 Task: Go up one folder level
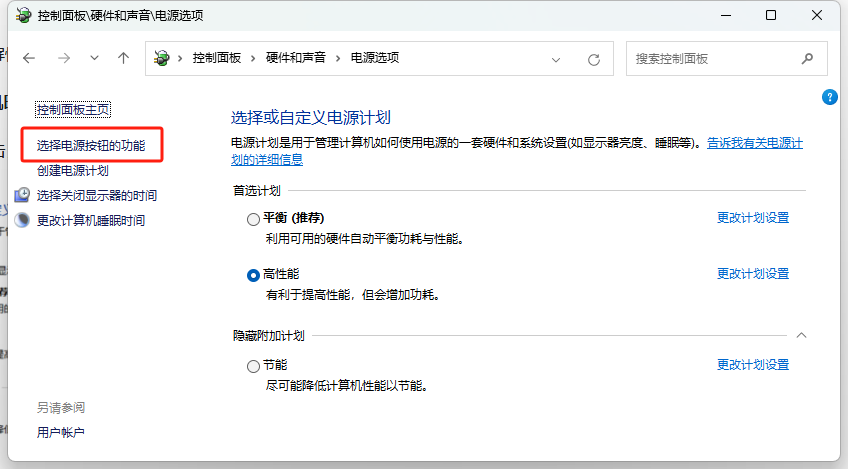click(123, 59)
